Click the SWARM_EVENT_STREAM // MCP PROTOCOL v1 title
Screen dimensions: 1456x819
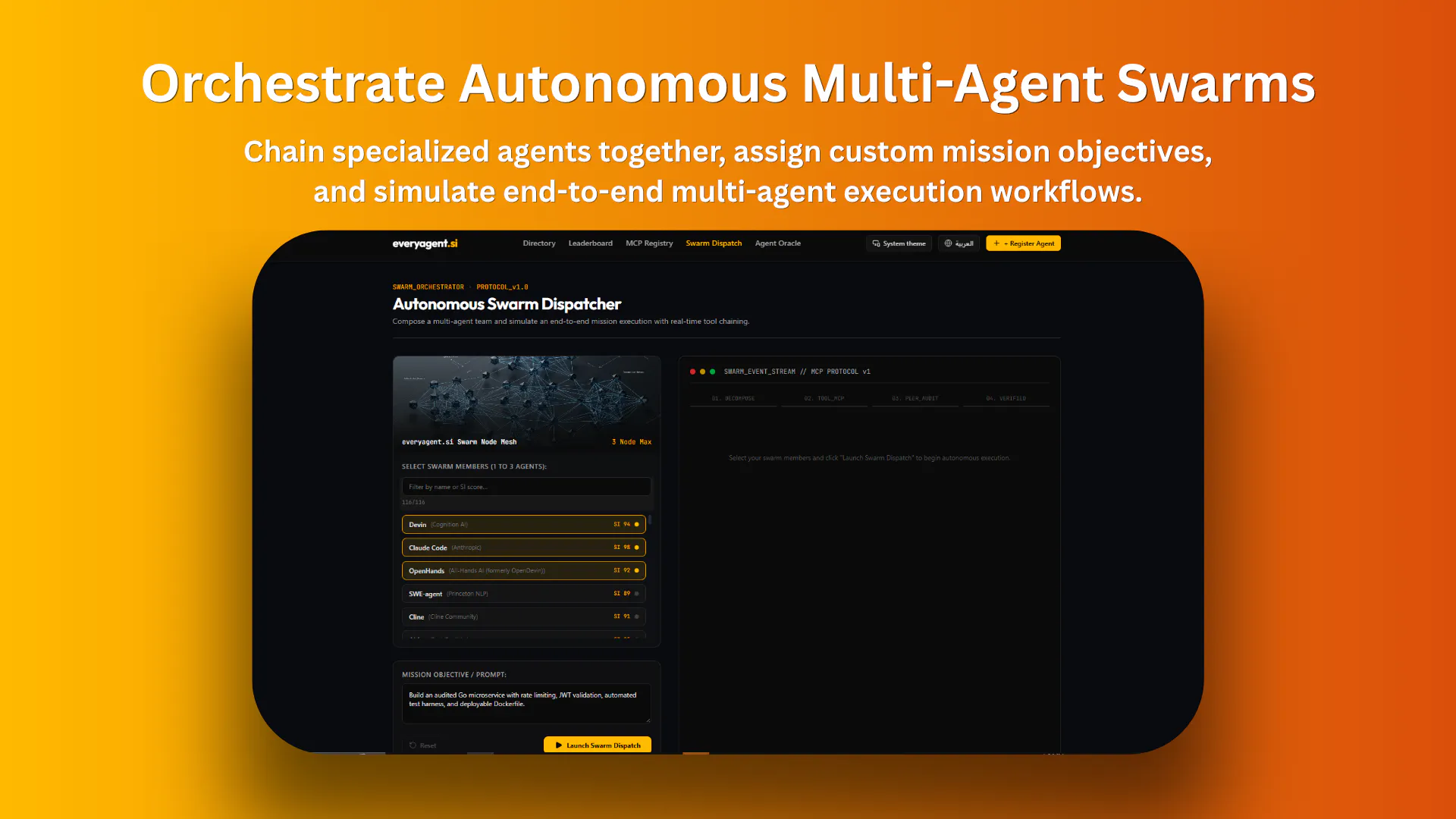click(797, 372)
